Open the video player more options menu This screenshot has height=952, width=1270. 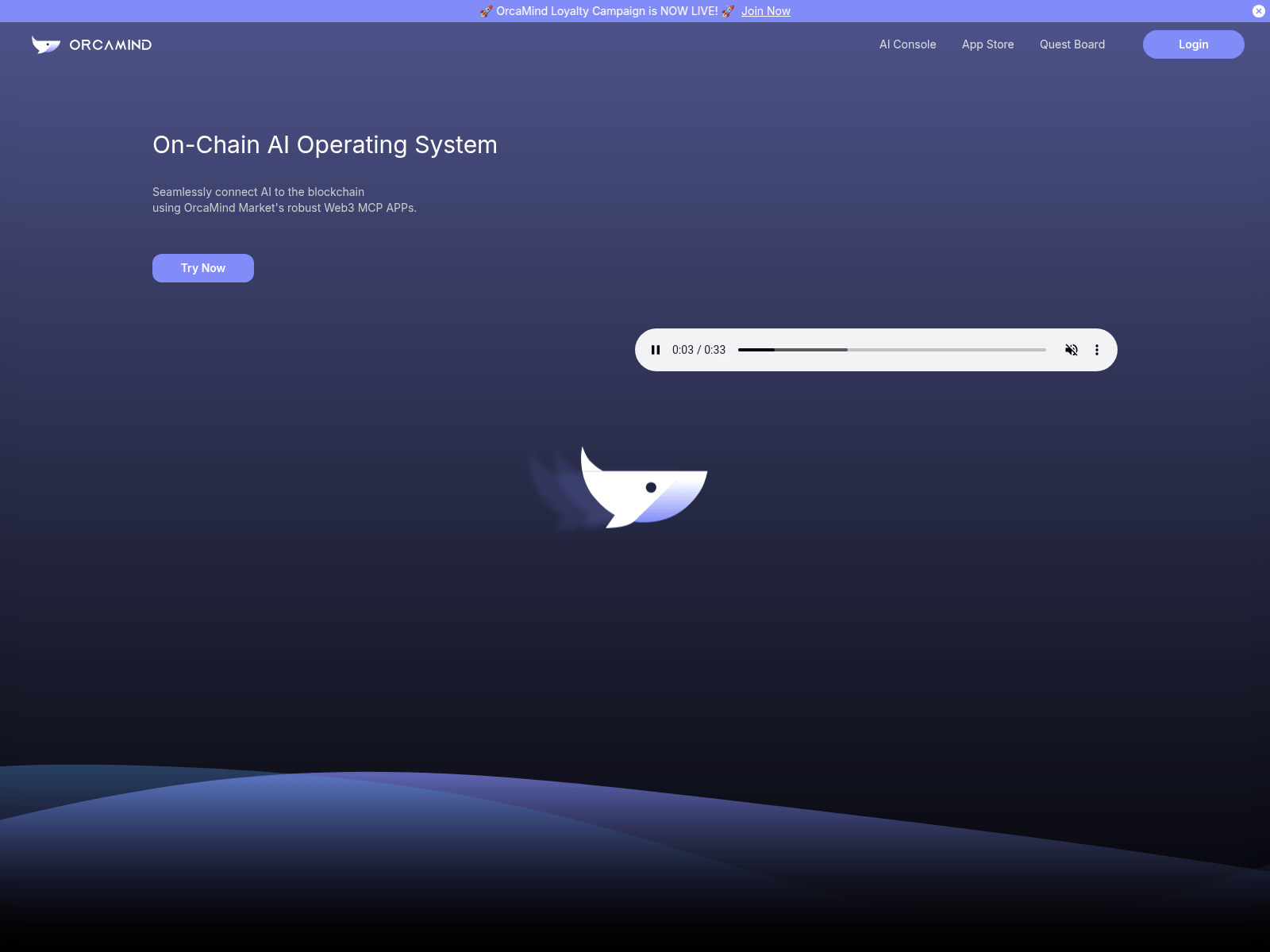click(x=1097, y=350)
